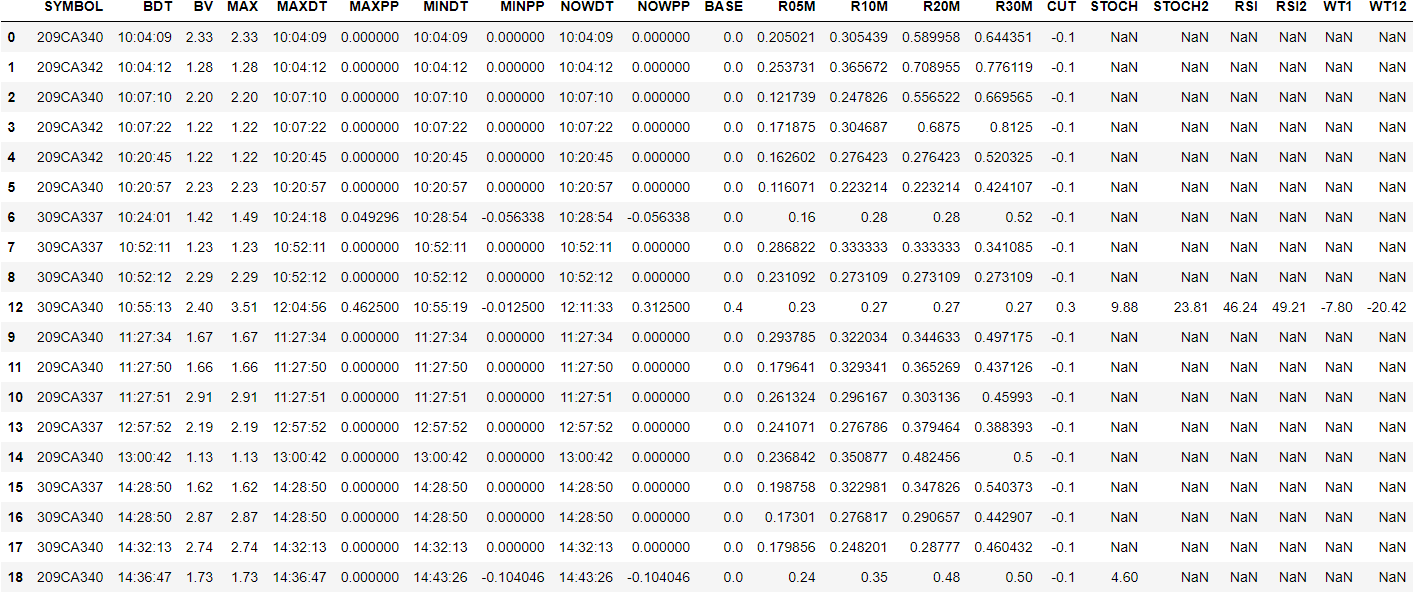Click the STOCH2 column header
1414x593 pixels.
point(1180,7)
